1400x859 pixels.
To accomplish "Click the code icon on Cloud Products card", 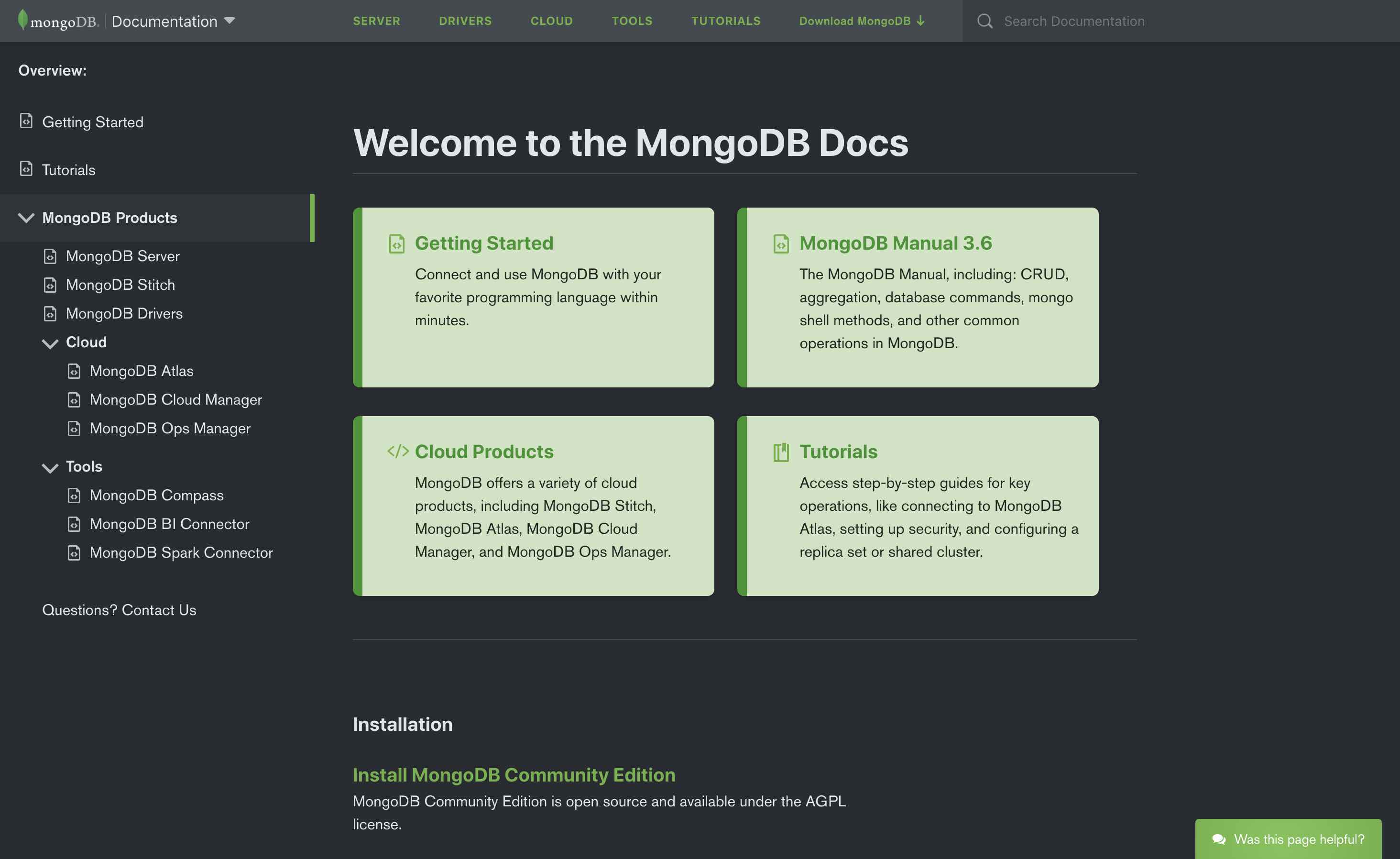I will 398,452.
